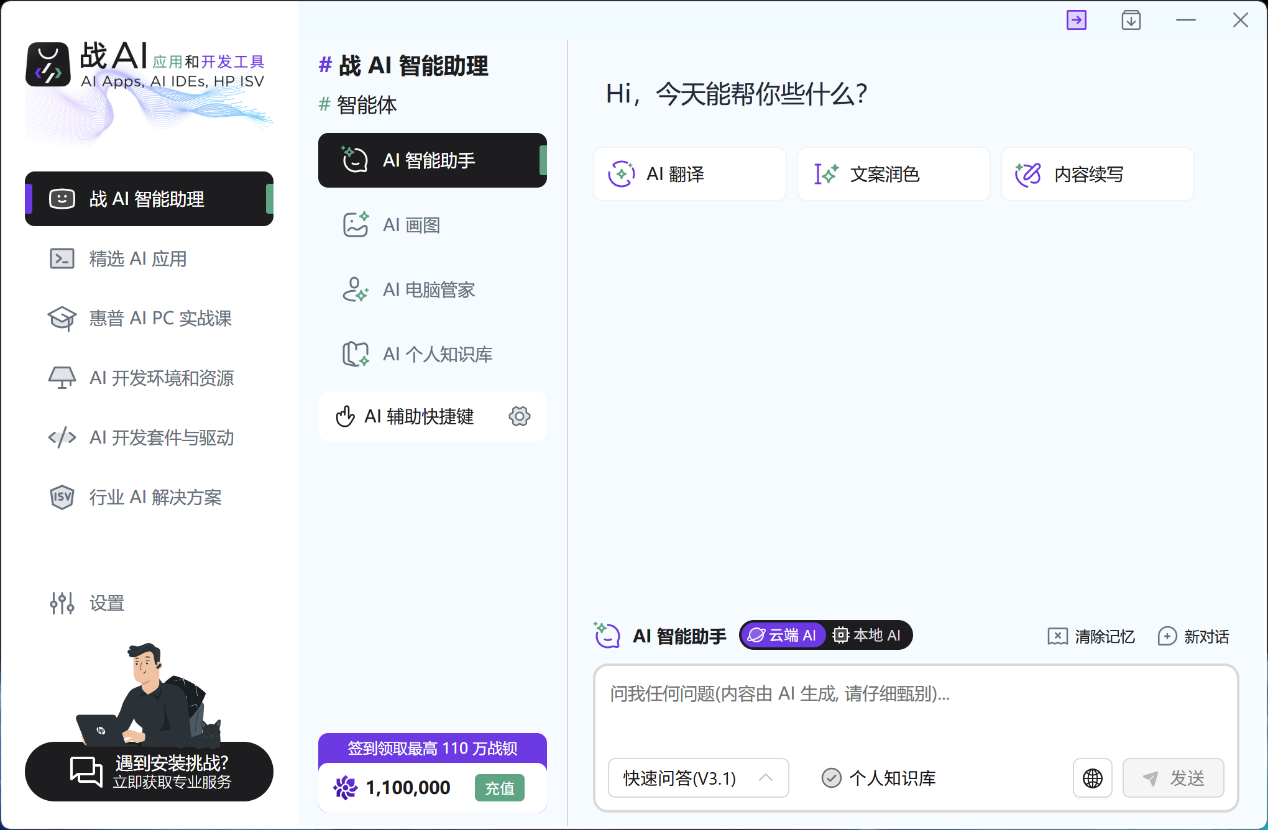Click the purple panel collapse arrow icon
1268x830 pixels.
[x=1076, y=19]
